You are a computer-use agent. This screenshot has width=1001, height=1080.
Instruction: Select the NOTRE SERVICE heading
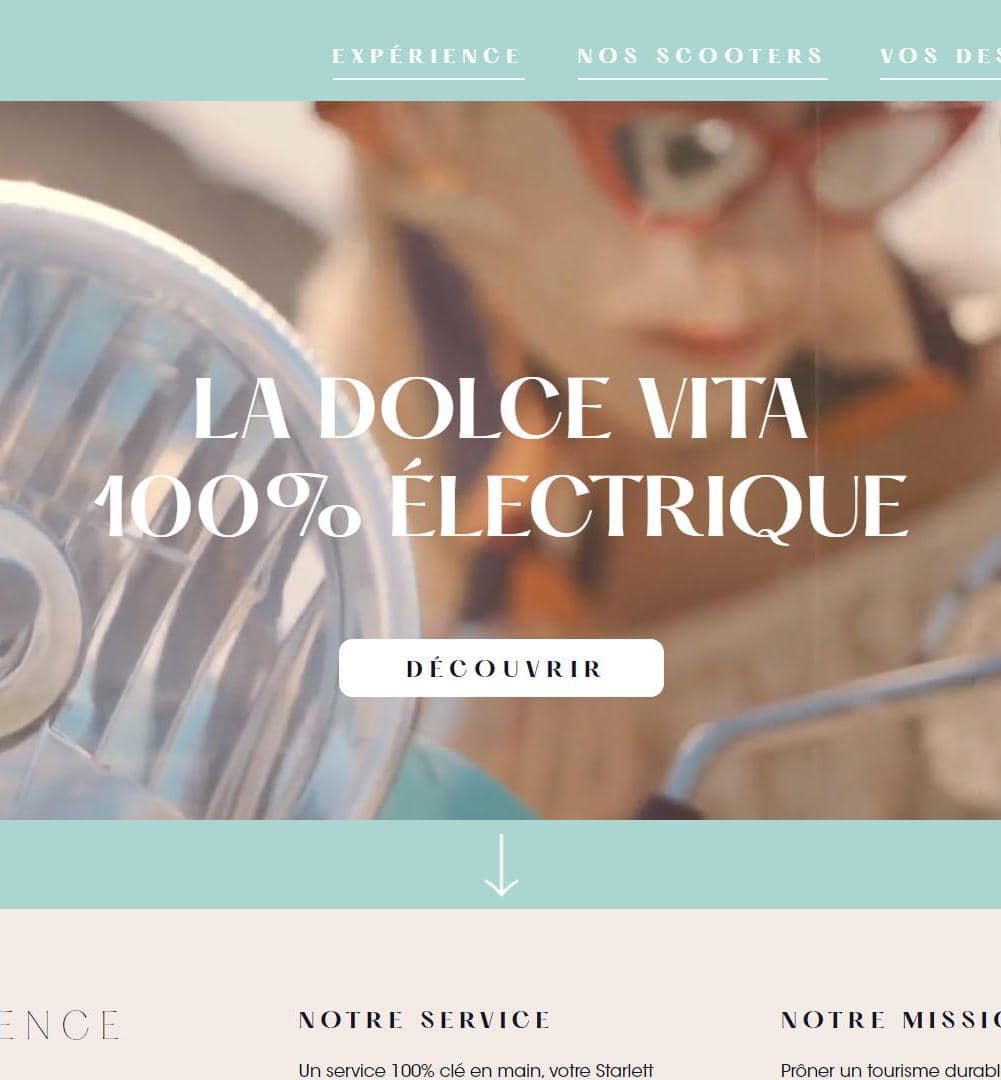click(424, 1019)
